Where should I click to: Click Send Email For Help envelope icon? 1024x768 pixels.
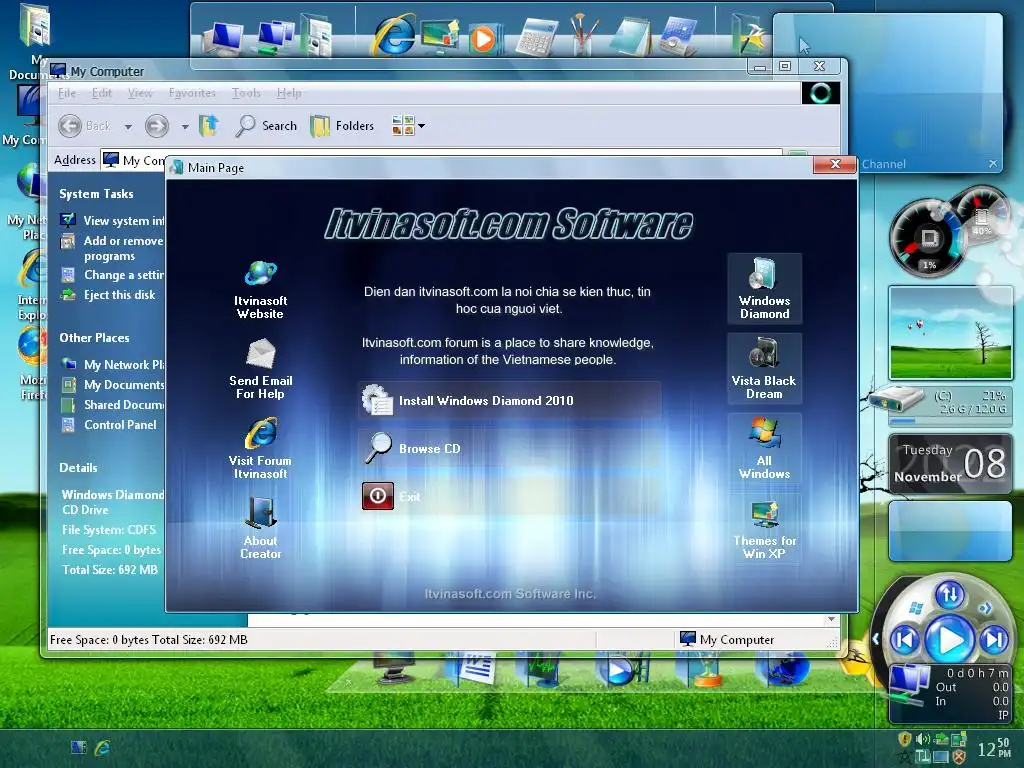coord(261,353)
